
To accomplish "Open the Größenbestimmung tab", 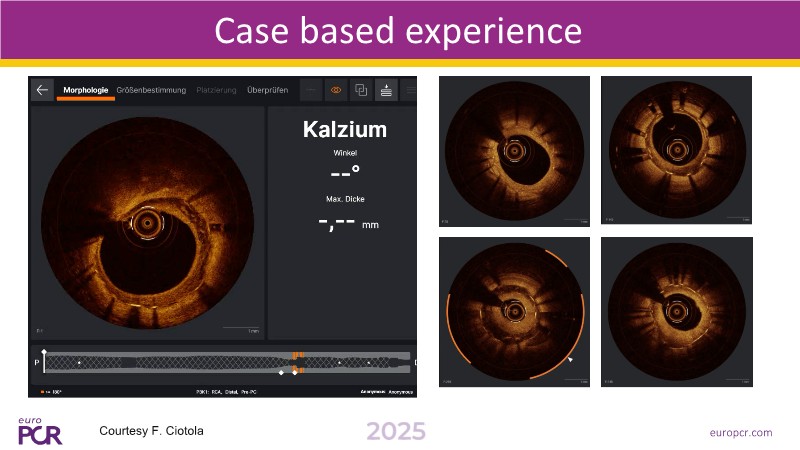I will (151, 90).
